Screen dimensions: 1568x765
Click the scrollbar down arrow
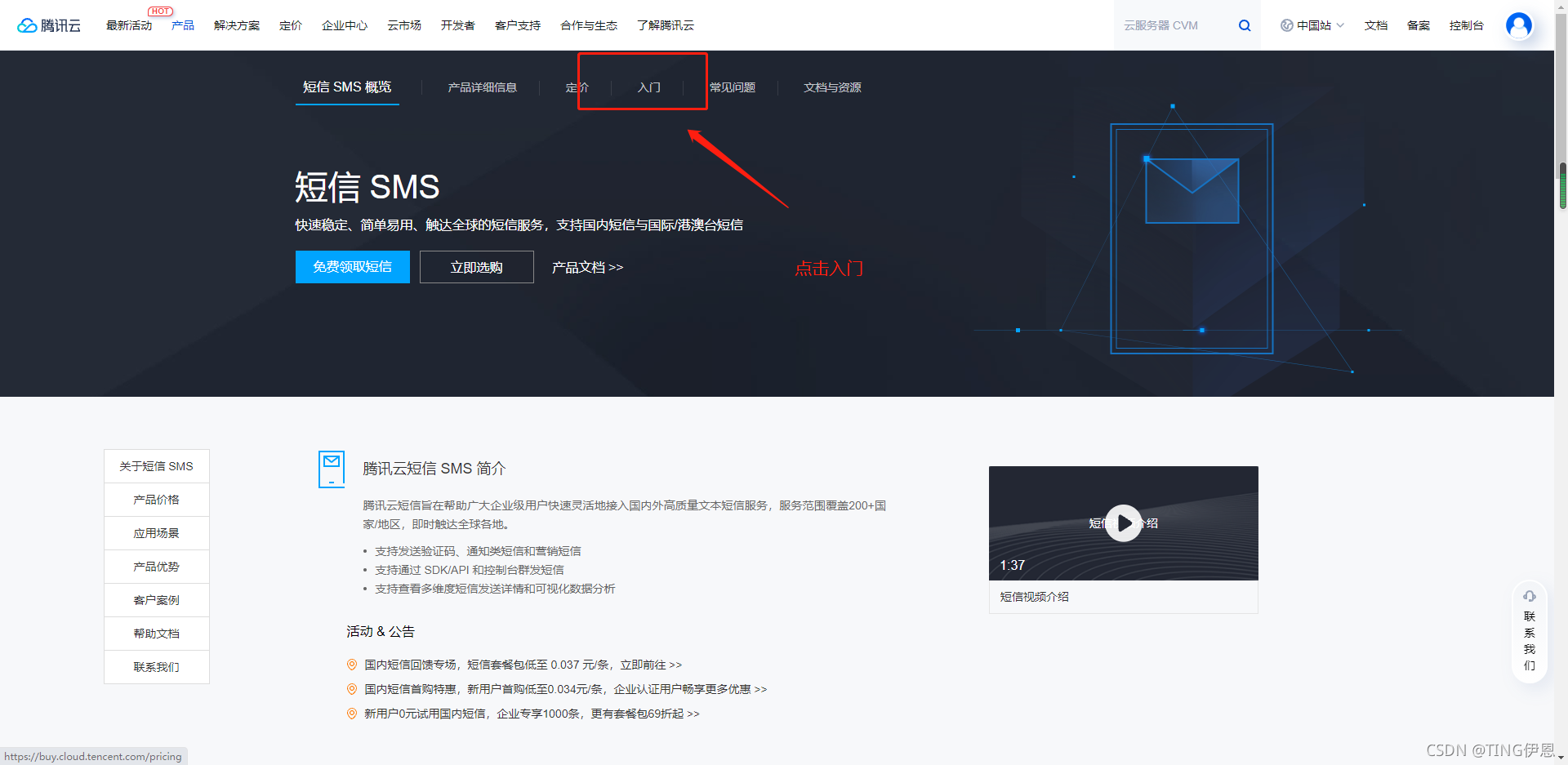(1562, 758)
